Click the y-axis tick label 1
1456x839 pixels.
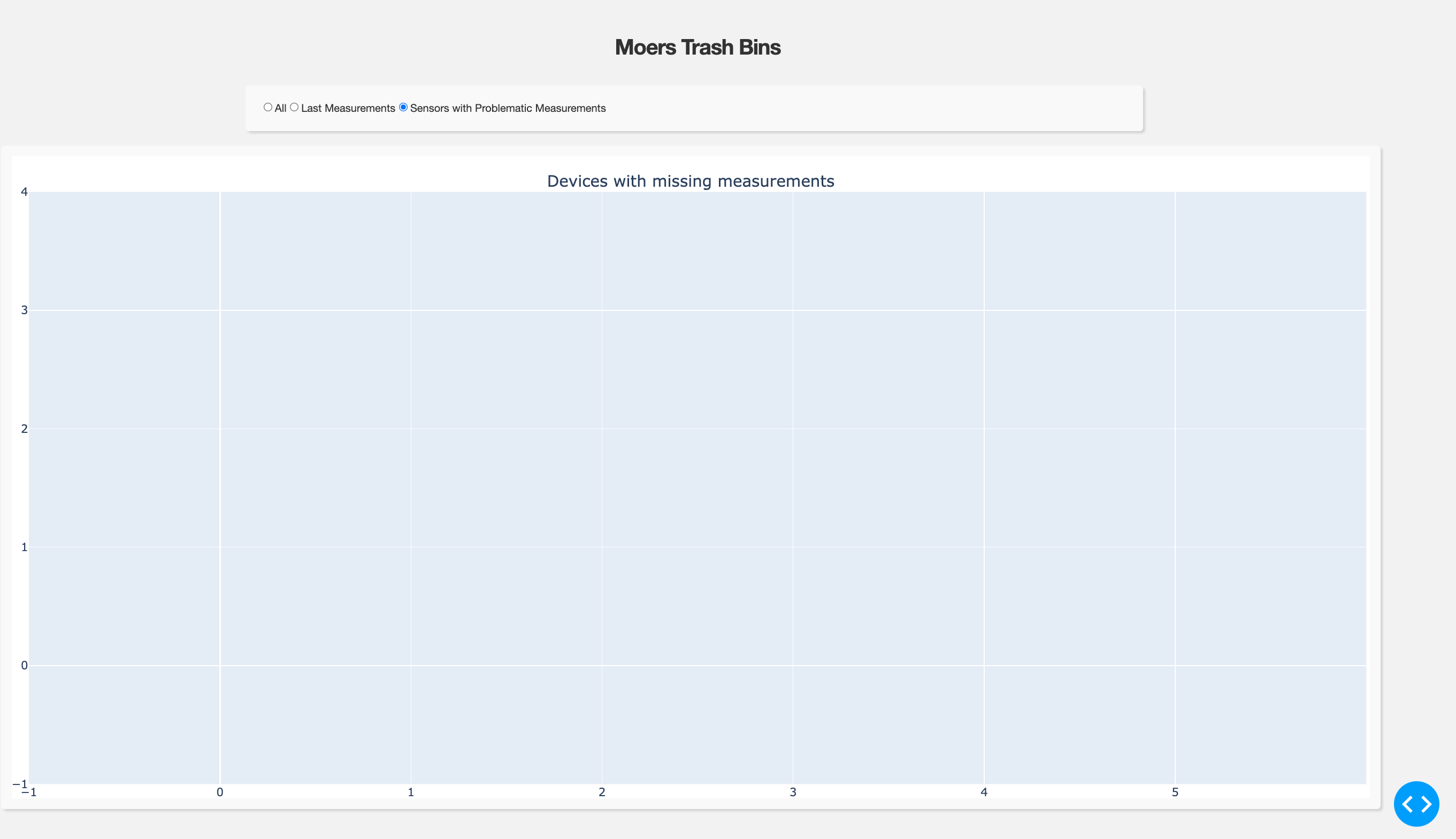[24, 547]
